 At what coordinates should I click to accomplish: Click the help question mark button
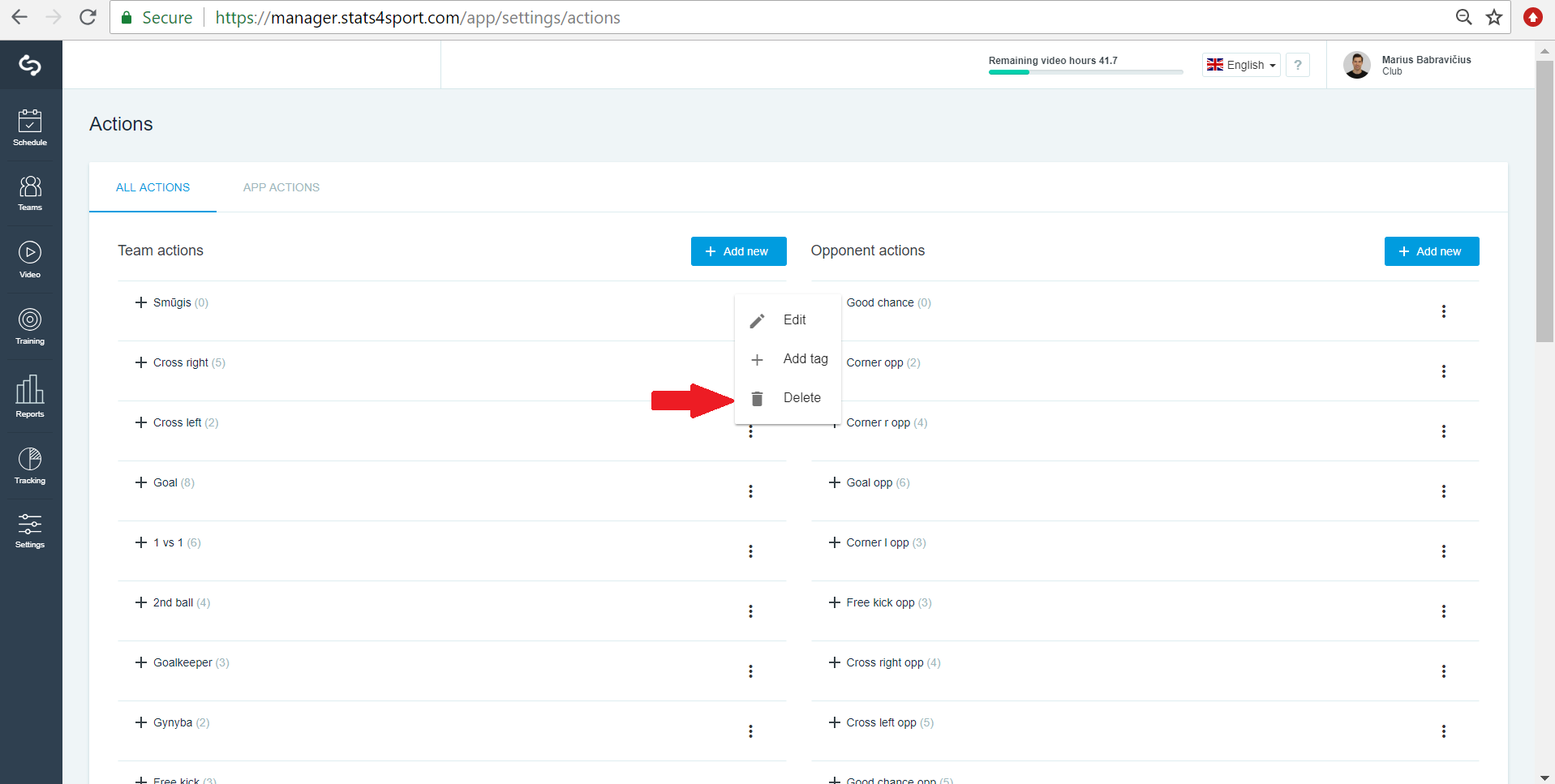click(x=1298, y=65)
